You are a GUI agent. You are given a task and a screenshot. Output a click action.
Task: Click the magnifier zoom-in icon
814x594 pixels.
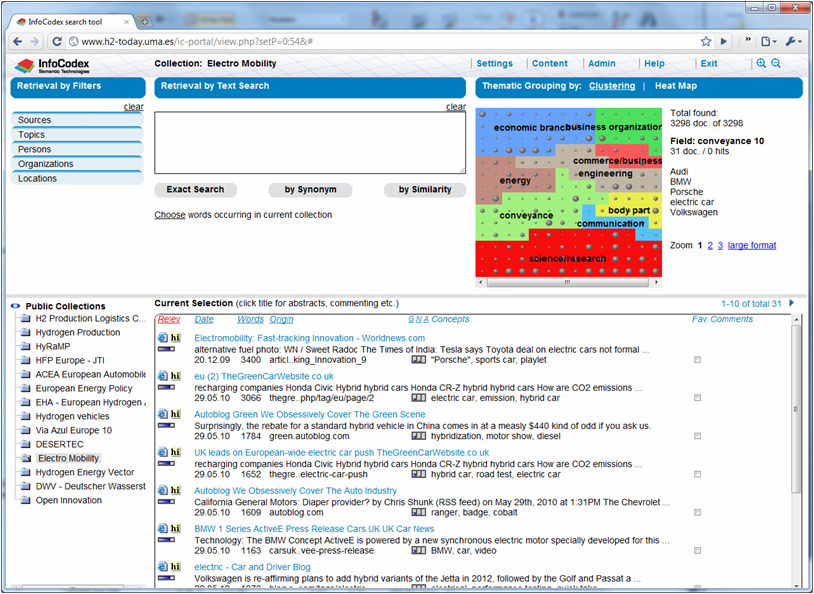coord(761,63)
